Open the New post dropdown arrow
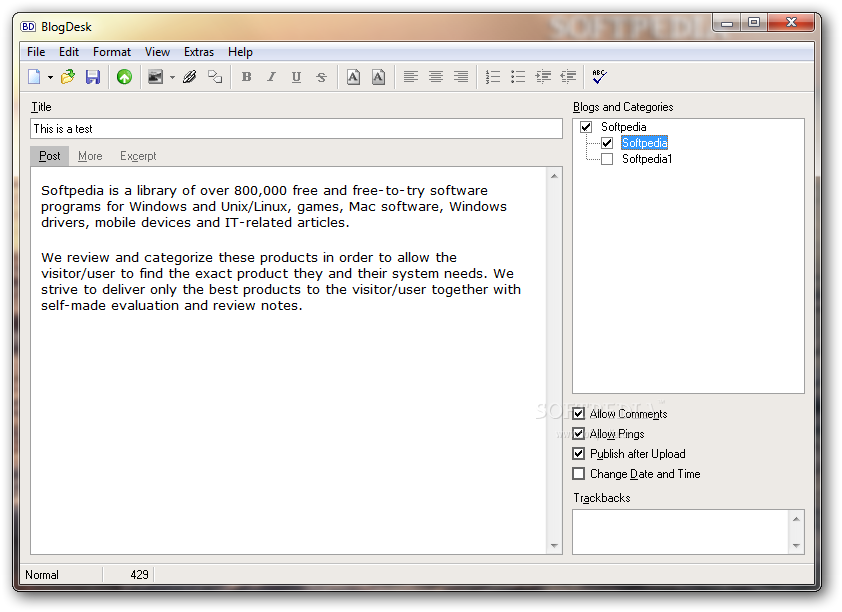The image size is (842, 612). coord(50,77)
